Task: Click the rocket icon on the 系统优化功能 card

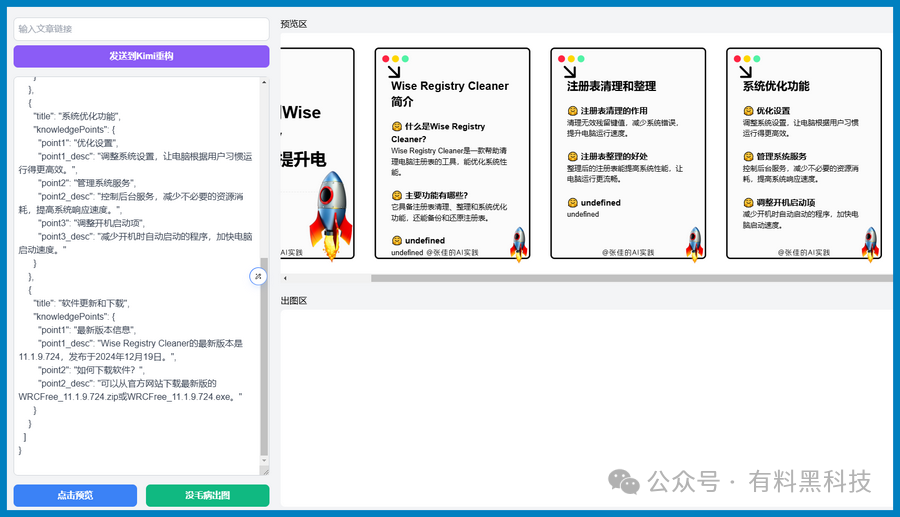Action: click(870, 244)
